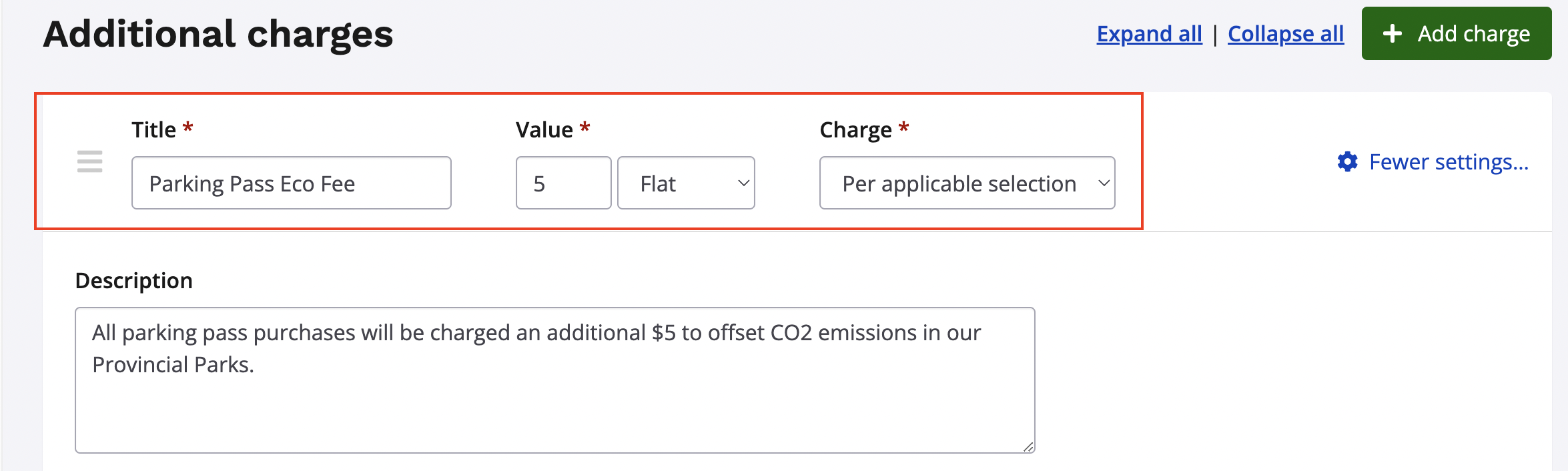Viewport: 1568px width, 471px height.
Task: Click the plus icon on Add charge
Action: [x=1392, y=33]
